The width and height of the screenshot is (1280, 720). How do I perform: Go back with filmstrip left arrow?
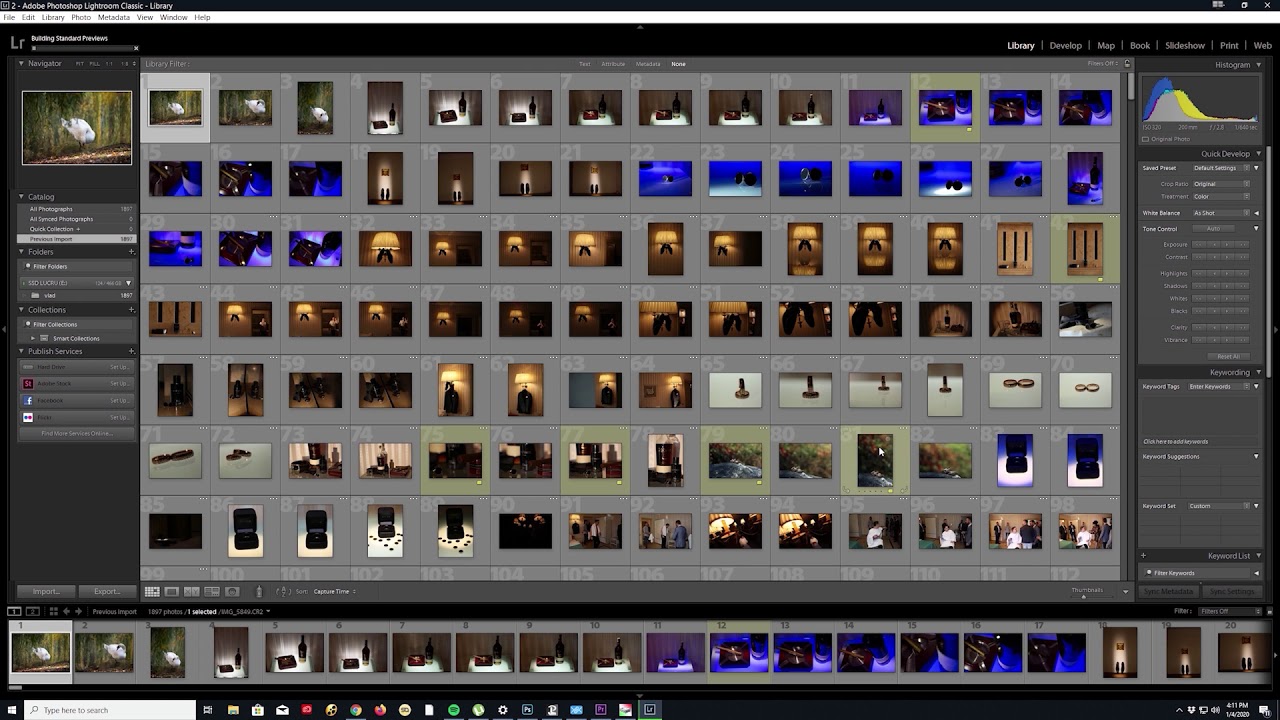pyautogui.click(x=66, y=611)
